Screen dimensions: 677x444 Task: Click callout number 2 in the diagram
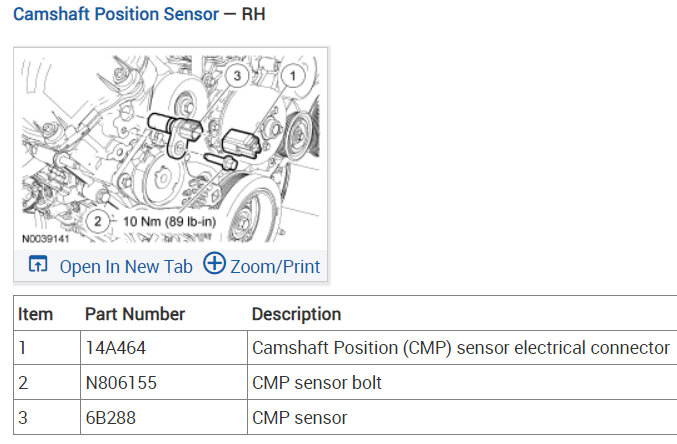(98, 220)
